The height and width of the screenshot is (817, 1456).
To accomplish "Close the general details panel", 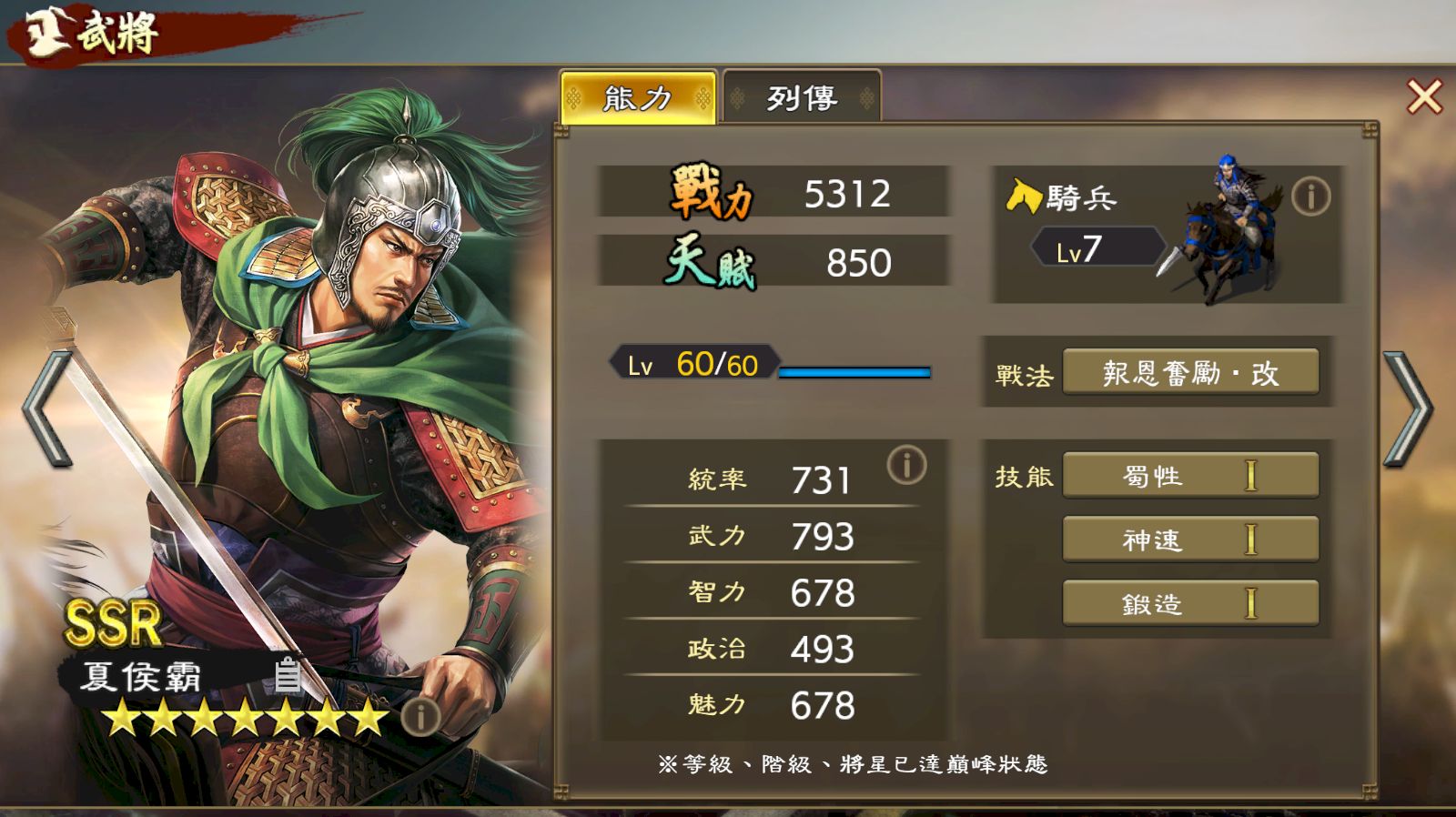I will click(x=1424, y=96).
